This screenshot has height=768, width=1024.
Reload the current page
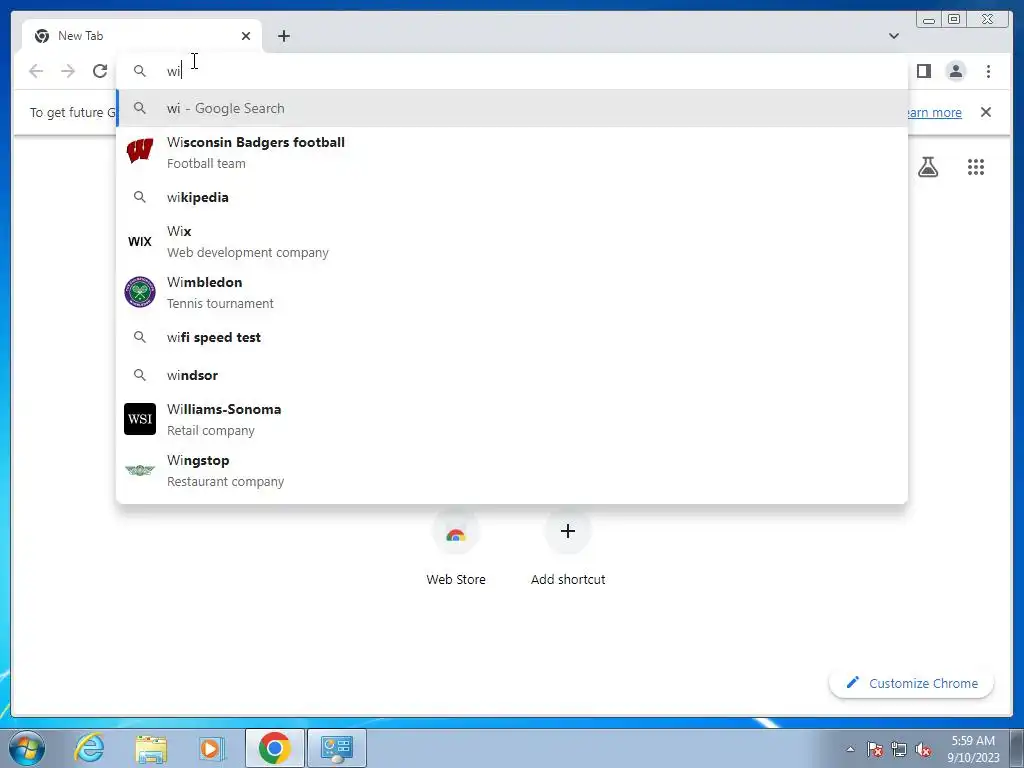coord(100,71)
